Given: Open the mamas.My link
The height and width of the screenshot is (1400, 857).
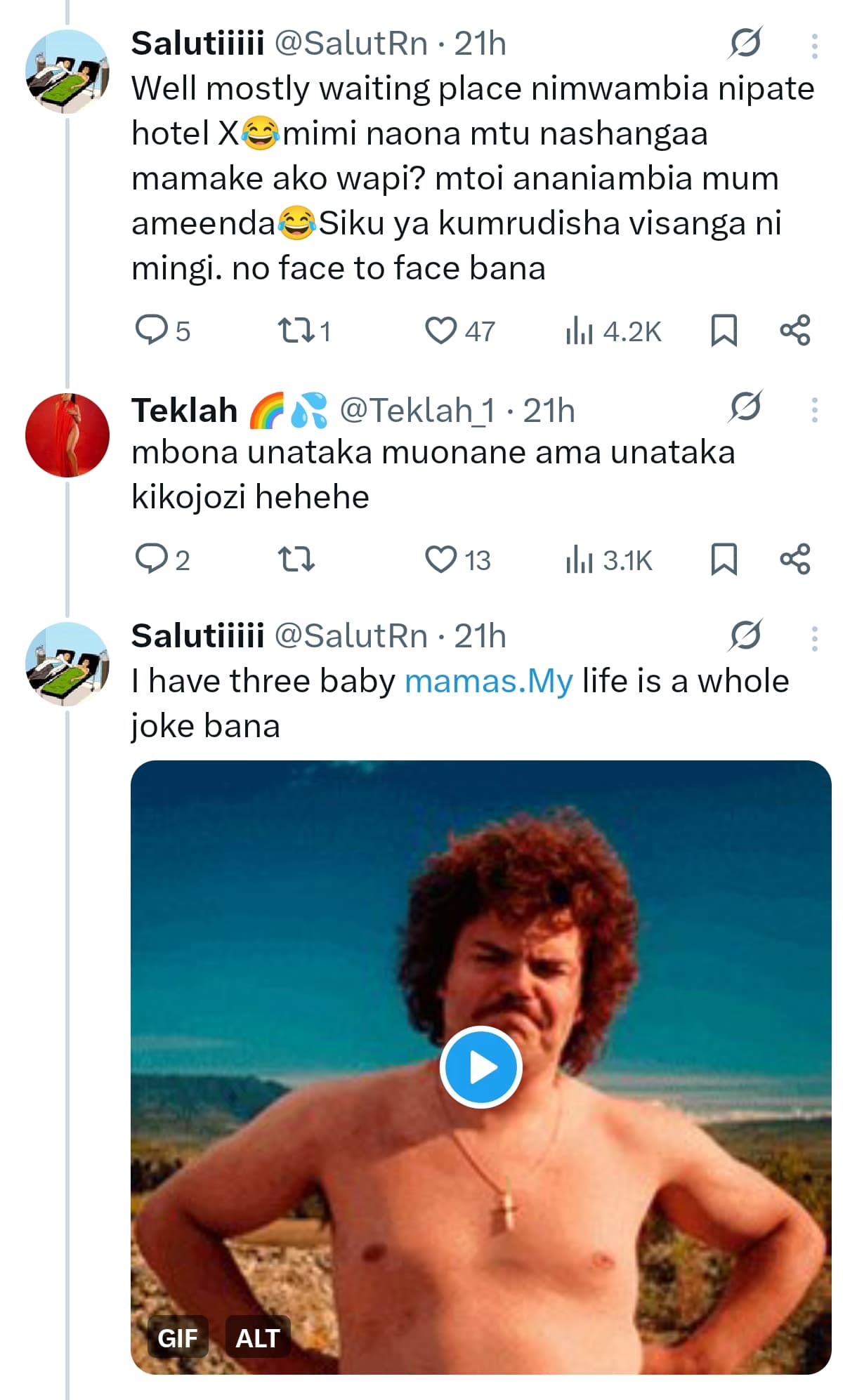Looking at the screenshot, I should pos(488,681).
